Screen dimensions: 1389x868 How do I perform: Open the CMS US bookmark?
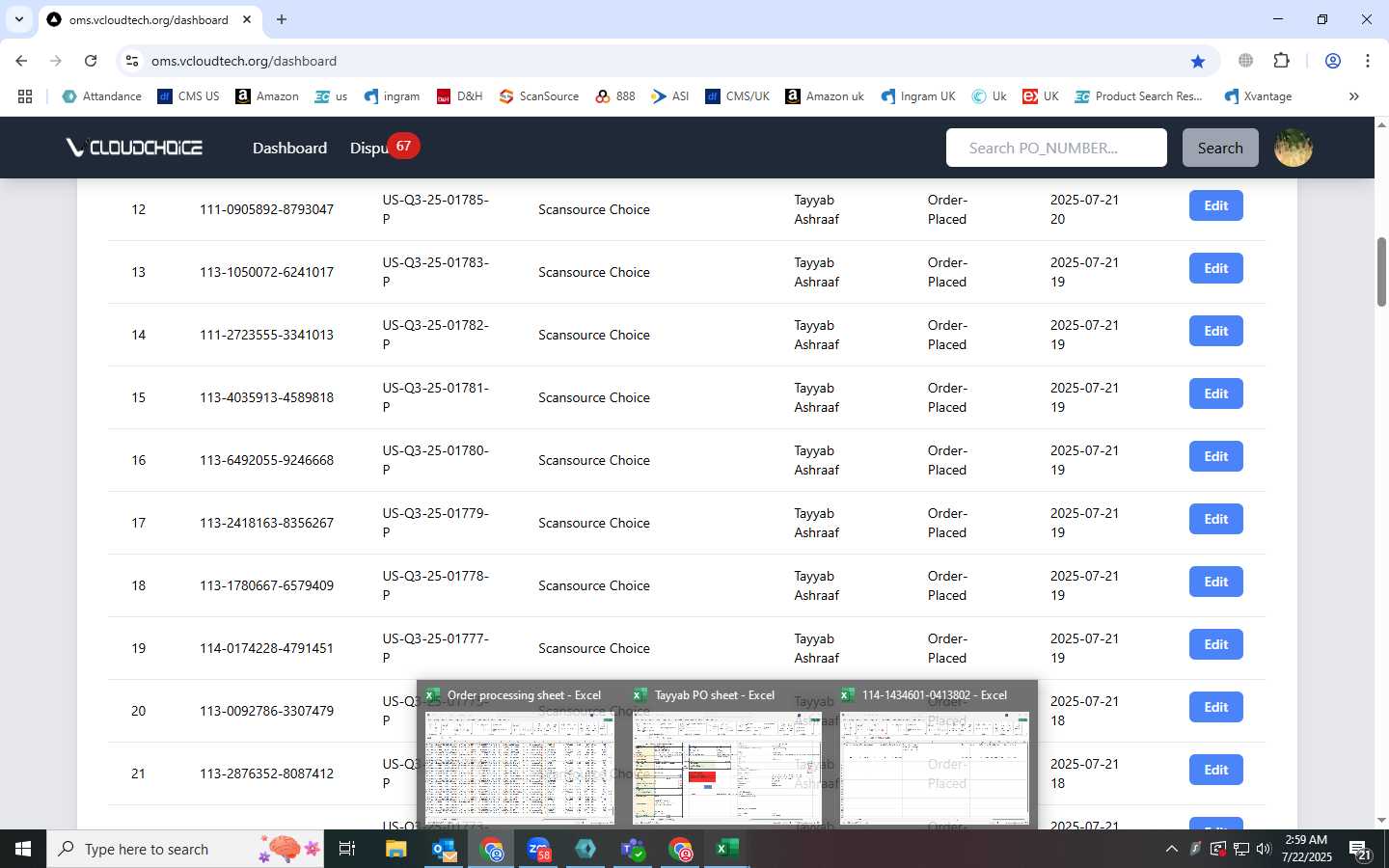pyautogui.click(x=188, y=96)
